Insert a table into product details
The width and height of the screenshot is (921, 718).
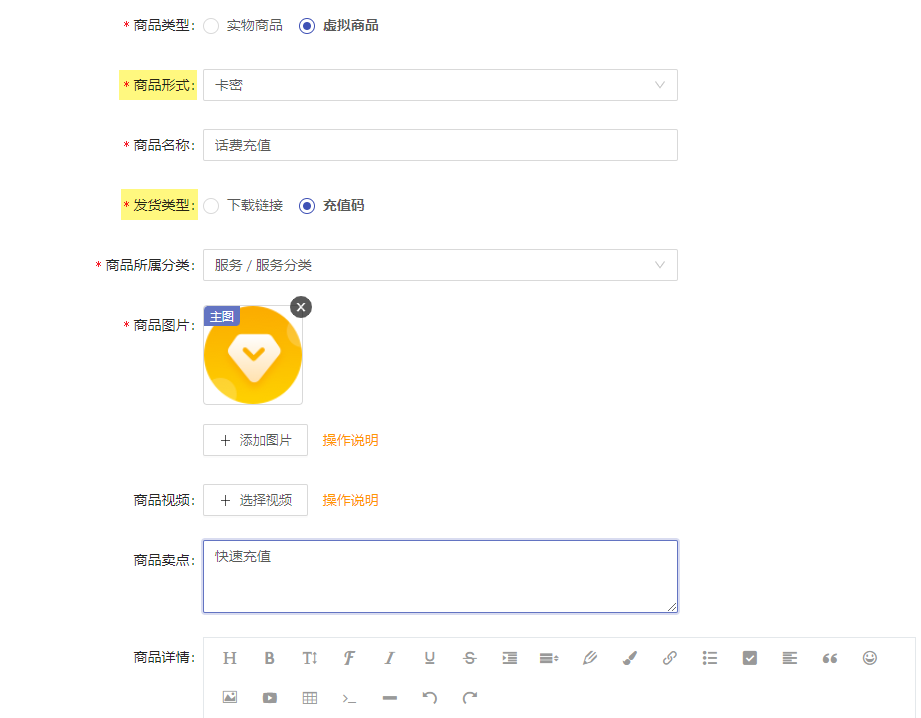pos(310,697)
